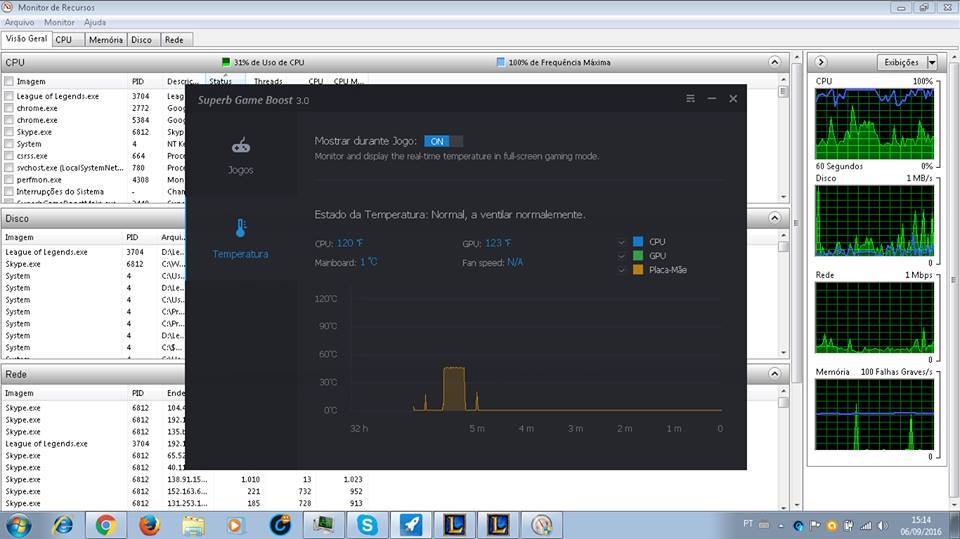Open Firefox from taskbar
The height and width of the screenshot is (539, 960).
click(x=149, y=526)
